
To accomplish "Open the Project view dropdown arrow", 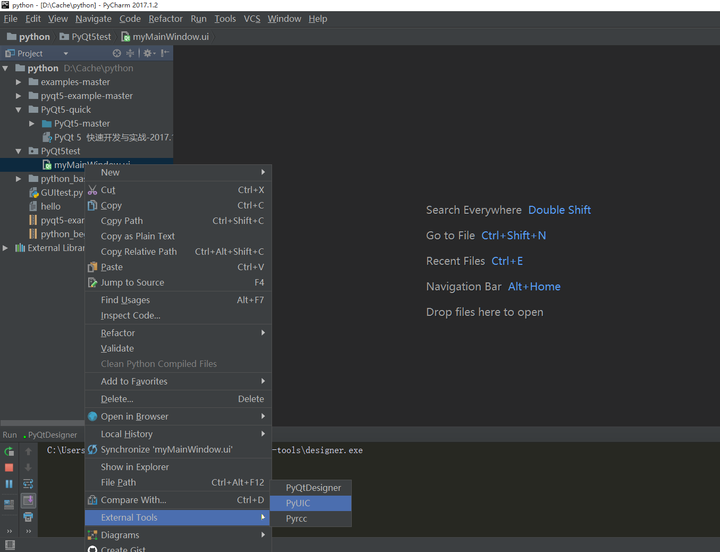I will pos(66,54).
